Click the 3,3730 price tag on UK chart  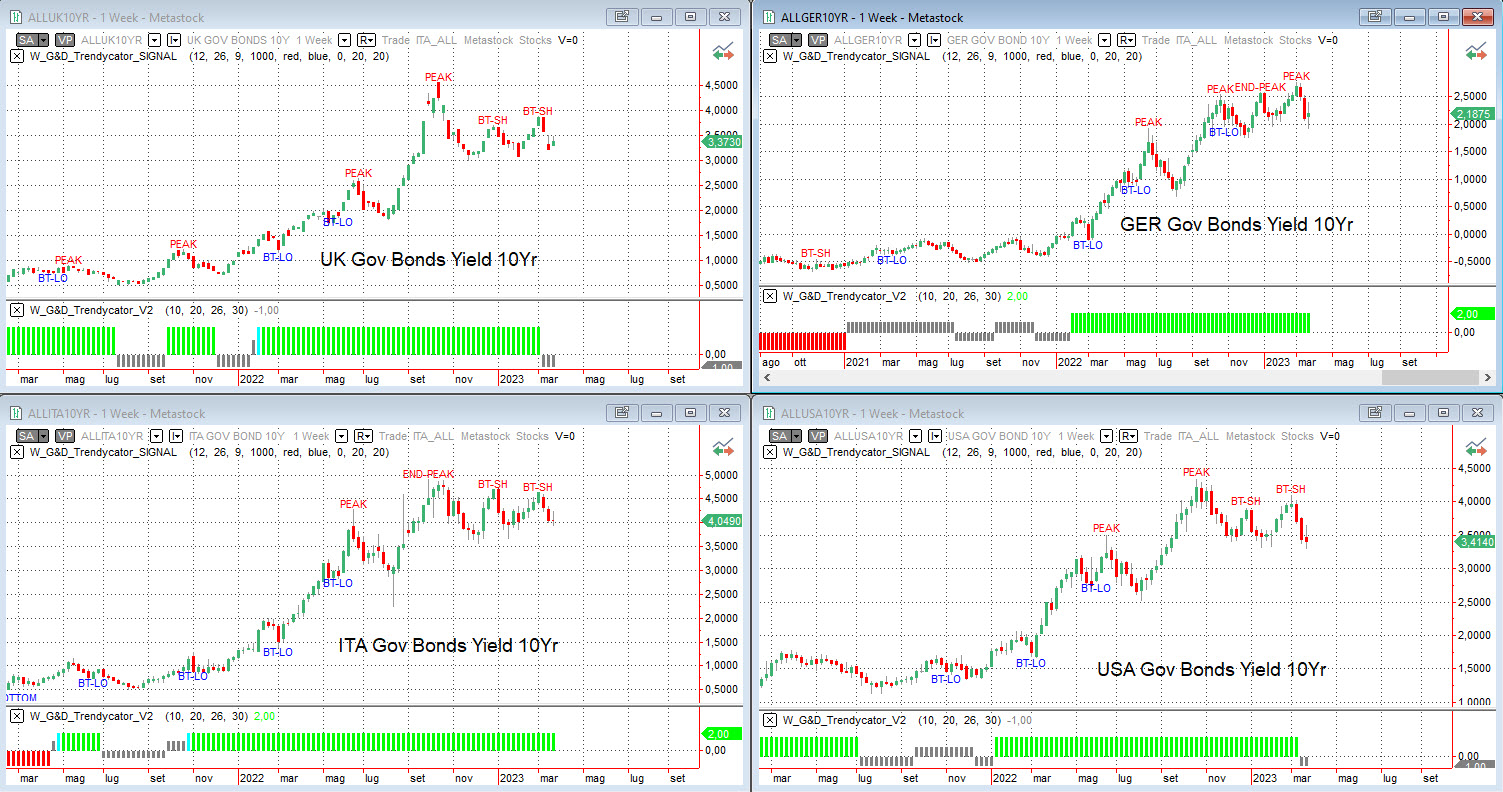click(x=722, y=142)
